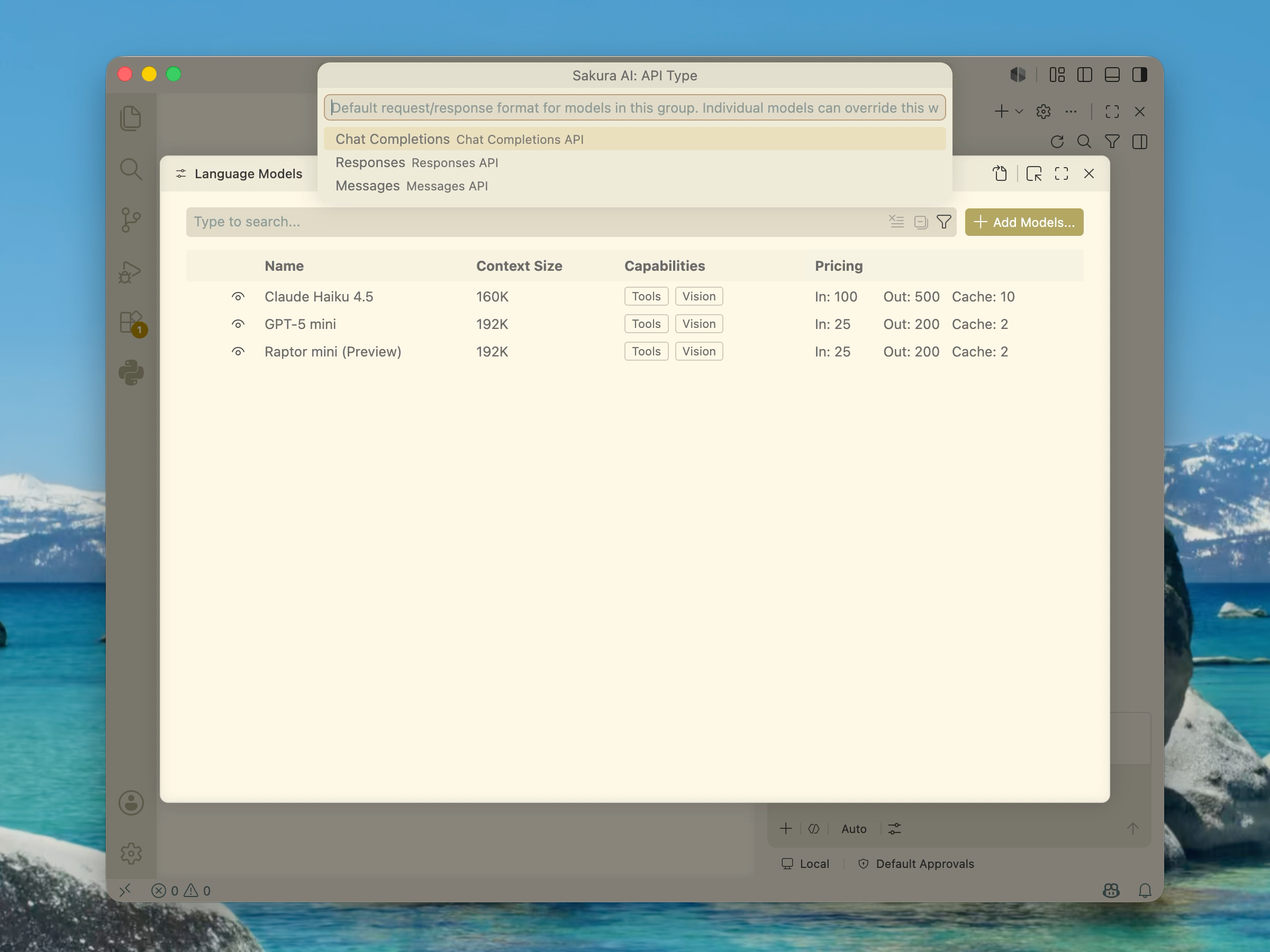Toggle the sessions side-by-side layout icon

[x=1140, y=142]
